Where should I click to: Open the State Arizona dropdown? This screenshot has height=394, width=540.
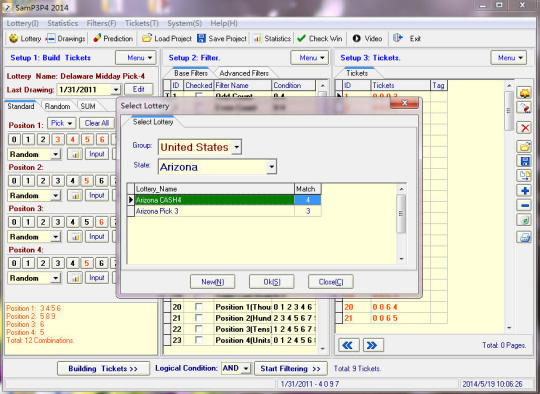(x=271, y=167)
